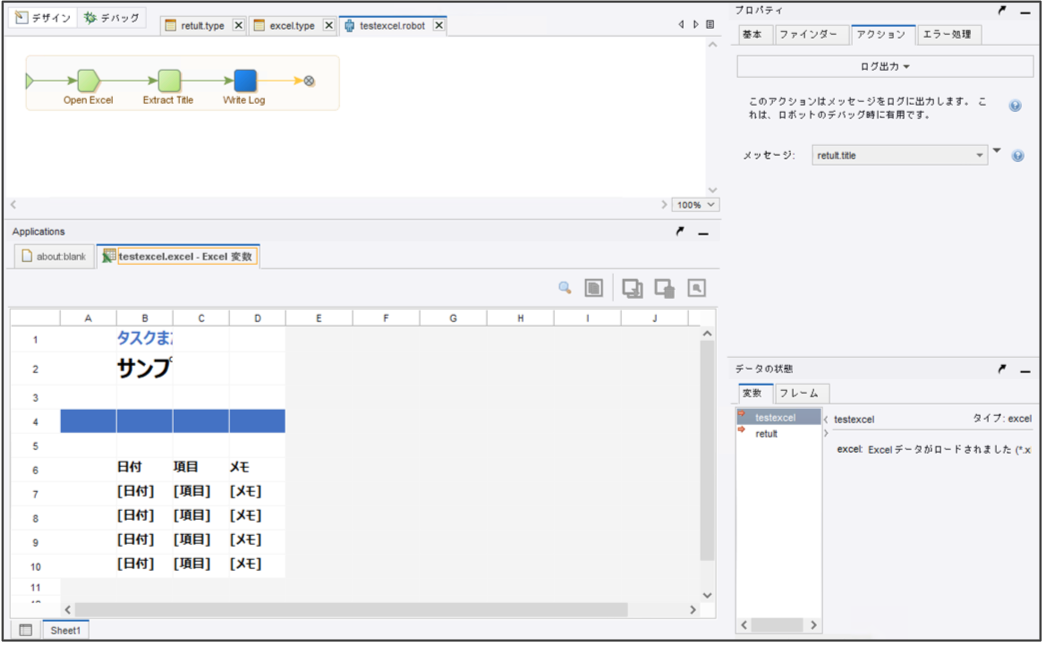Click the table view icon beside Sheet1

click(x=26, y=630)
